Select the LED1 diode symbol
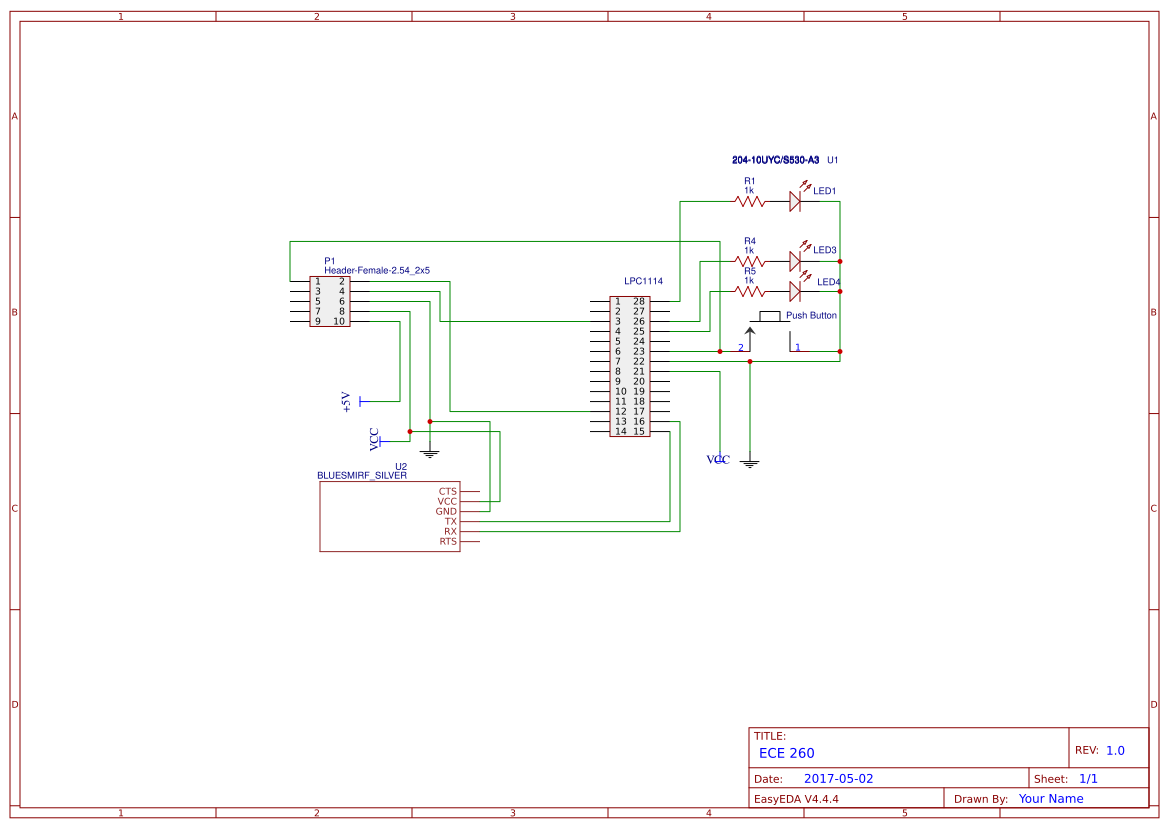 tap(795, 200)
